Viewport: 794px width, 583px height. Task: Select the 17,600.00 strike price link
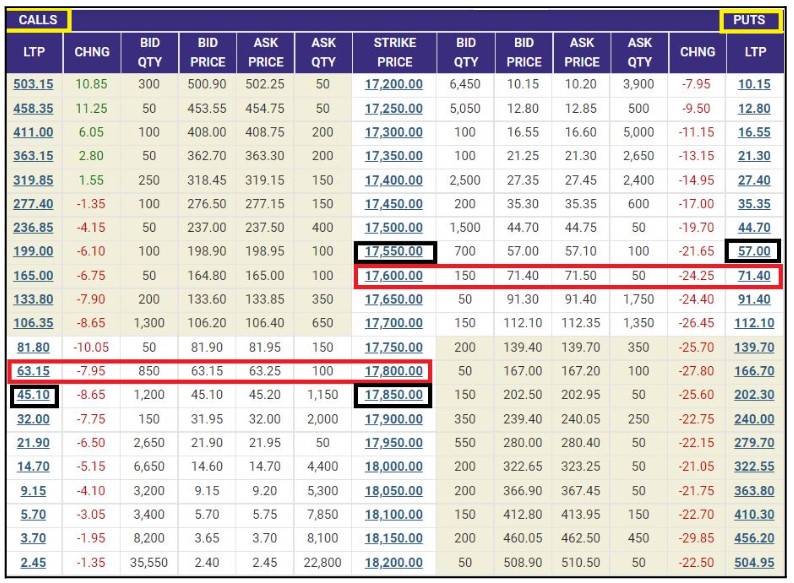[393, 275]
